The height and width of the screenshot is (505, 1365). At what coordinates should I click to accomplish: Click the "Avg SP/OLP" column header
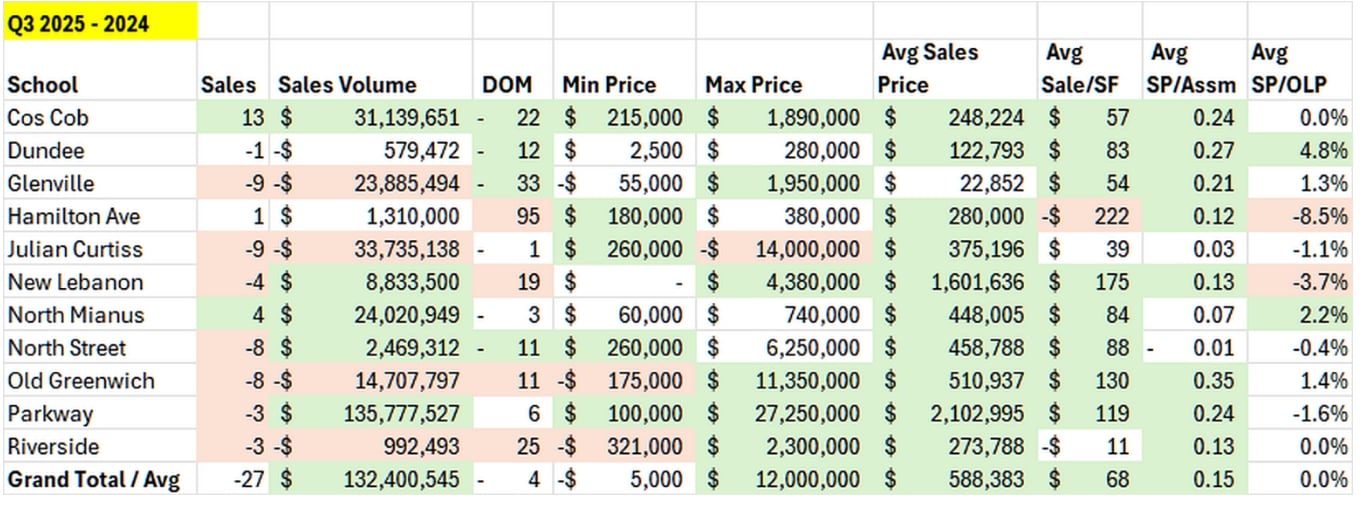1298,70
